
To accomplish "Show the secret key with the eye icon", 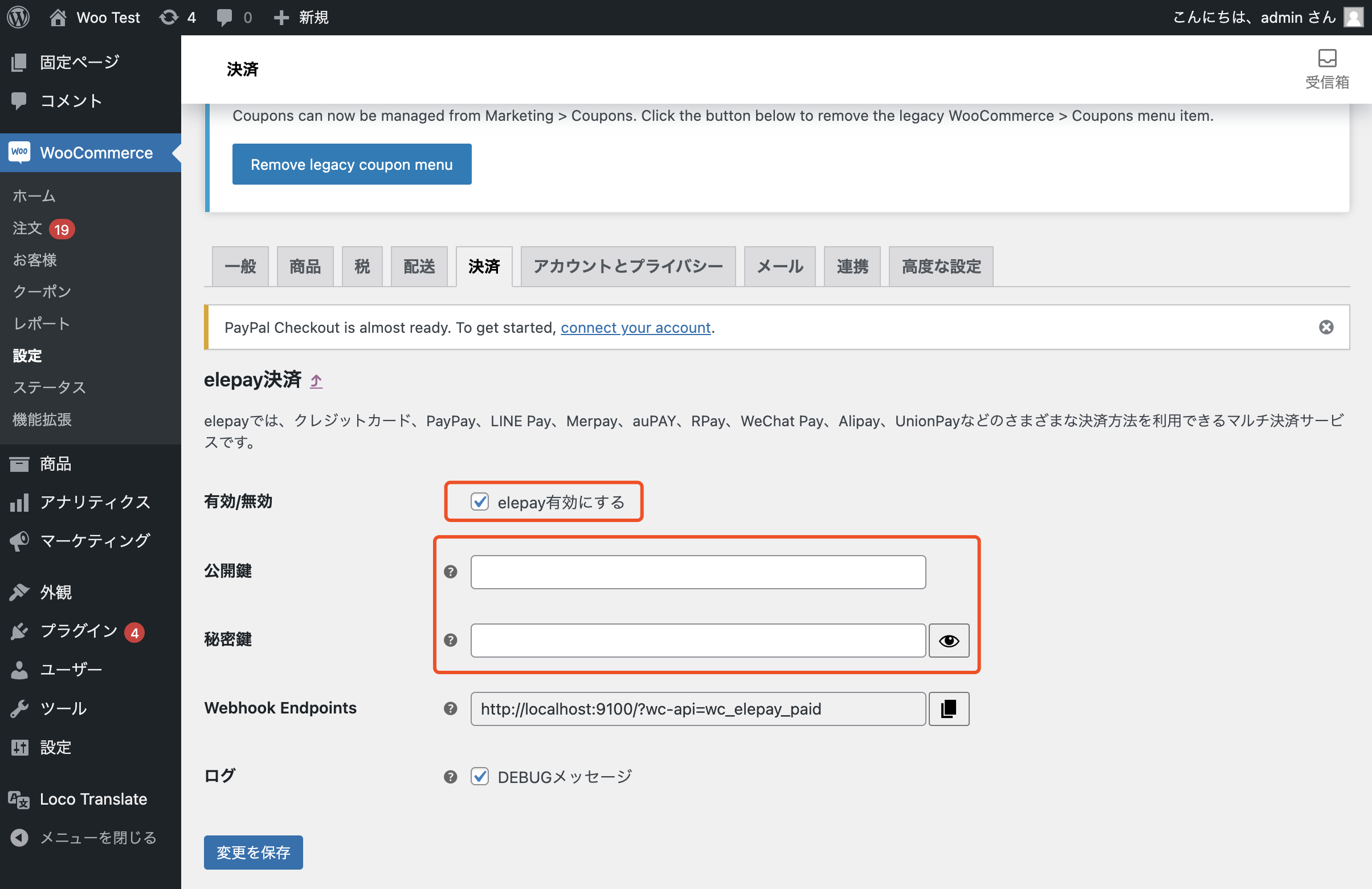I will (x=948, y=641).
